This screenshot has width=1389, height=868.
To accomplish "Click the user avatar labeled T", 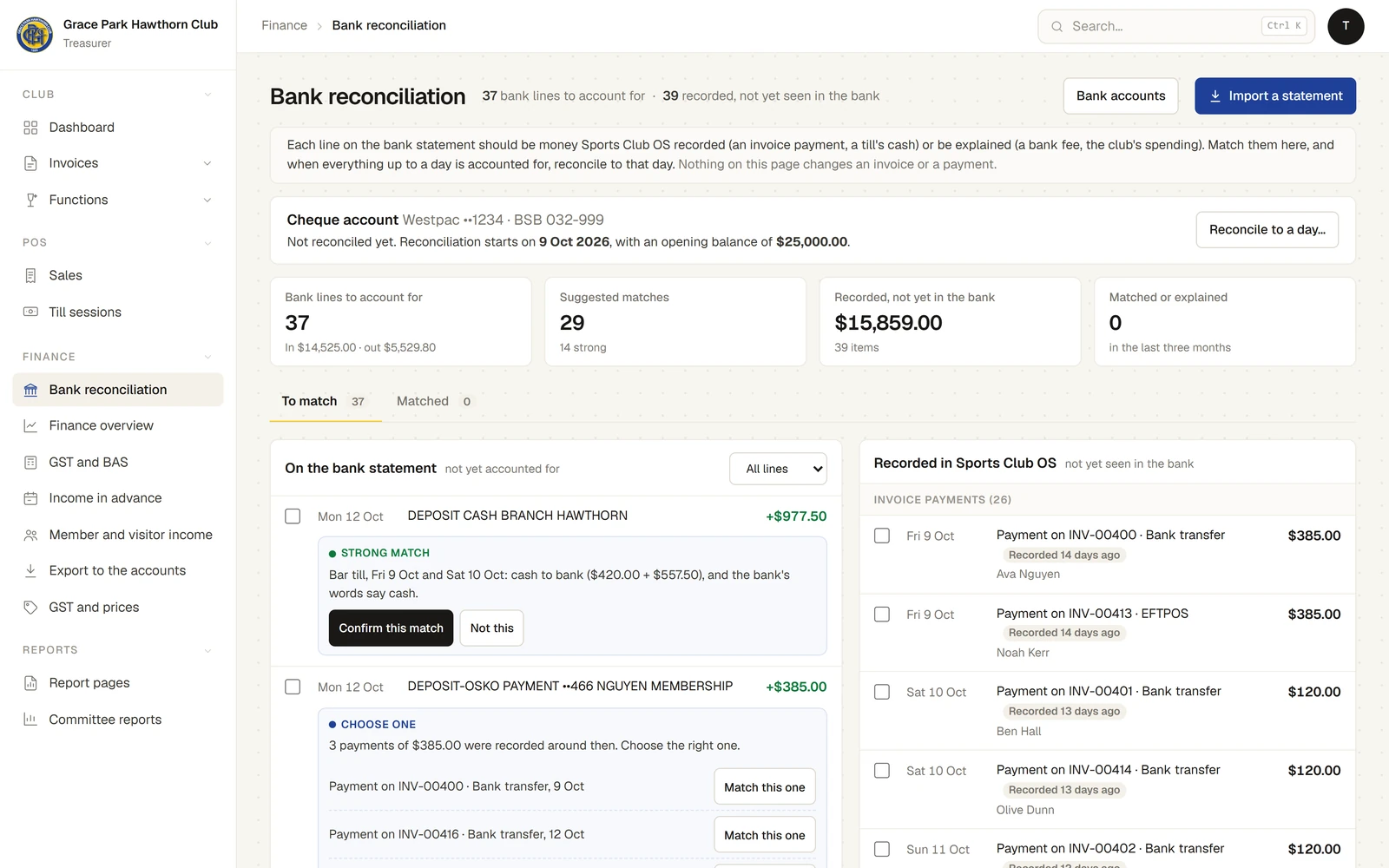I will point(1346,26).
